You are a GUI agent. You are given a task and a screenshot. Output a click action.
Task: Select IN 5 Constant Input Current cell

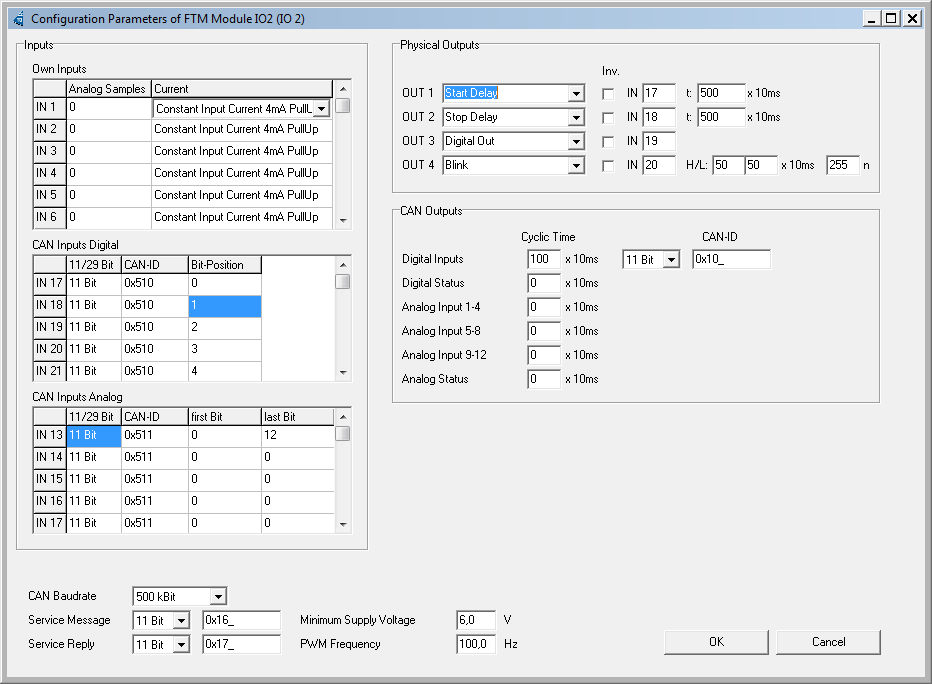[x=242, y=195]
